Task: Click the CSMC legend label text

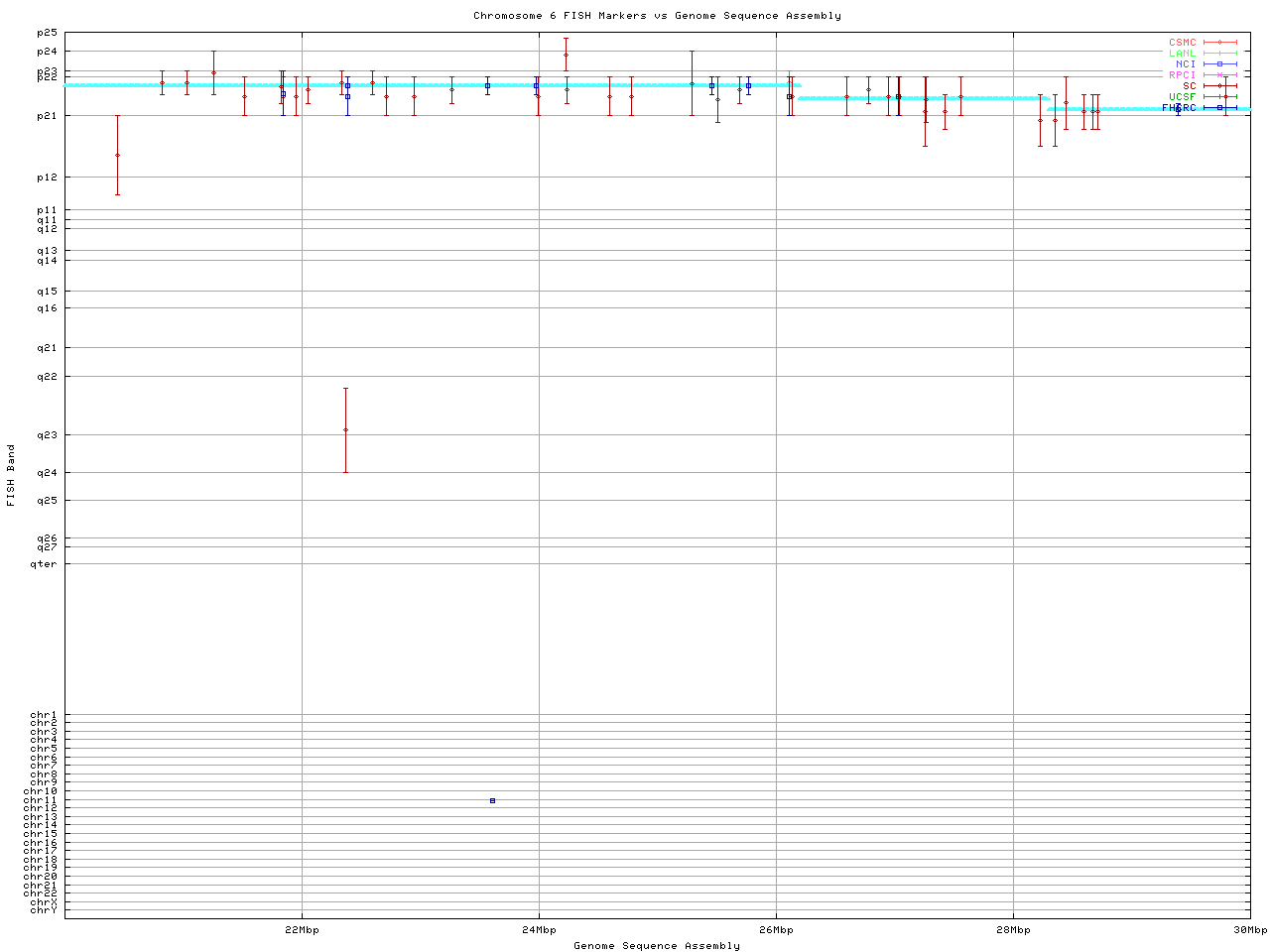Action: (1182, 43)
